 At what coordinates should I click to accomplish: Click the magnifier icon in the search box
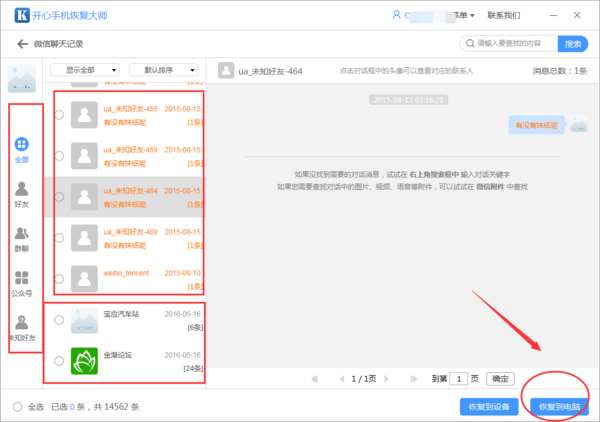point(470,43)
